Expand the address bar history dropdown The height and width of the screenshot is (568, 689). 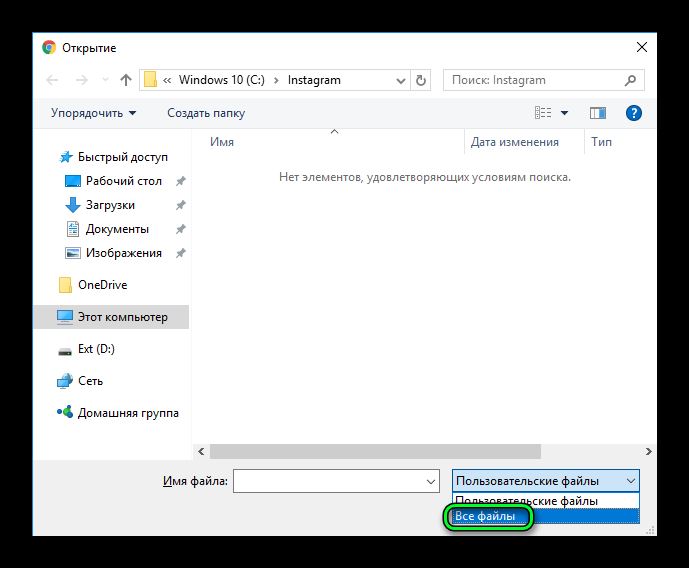pyautogui.click(x=400, y=80)
